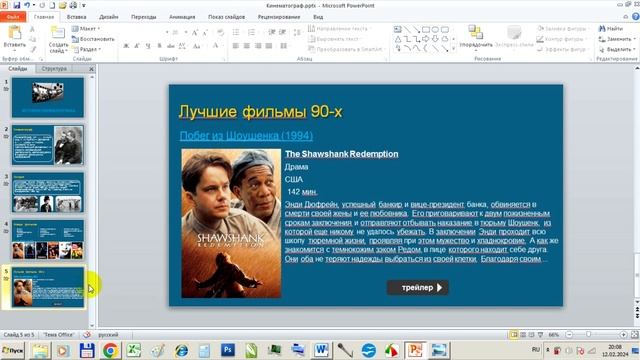Open the Replace (Заменить) dropdown

click(617, 39)
